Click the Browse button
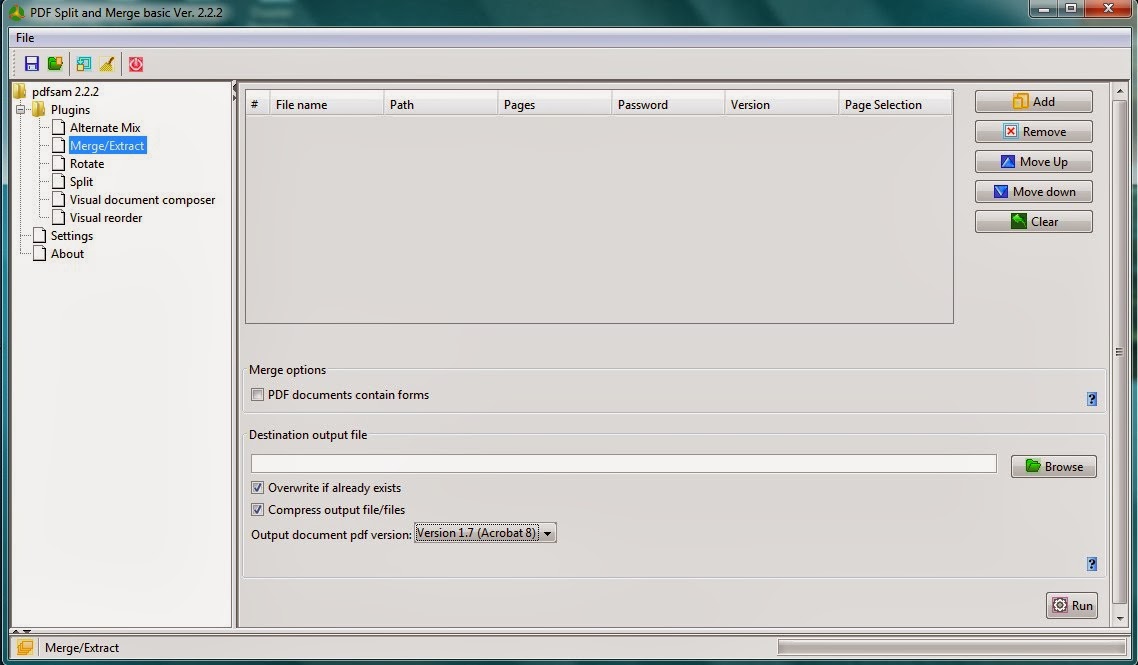The image size is (1138, 665). coord(1054,466)
